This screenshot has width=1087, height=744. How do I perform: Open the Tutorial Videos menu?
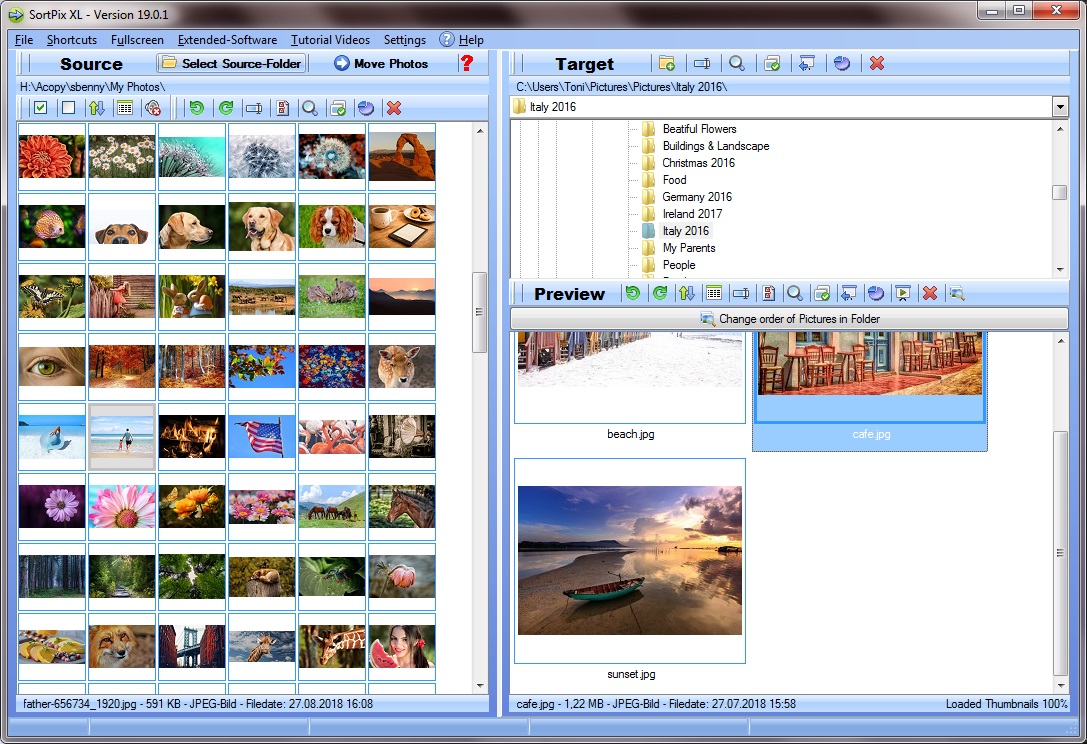(x=330, y=40)
